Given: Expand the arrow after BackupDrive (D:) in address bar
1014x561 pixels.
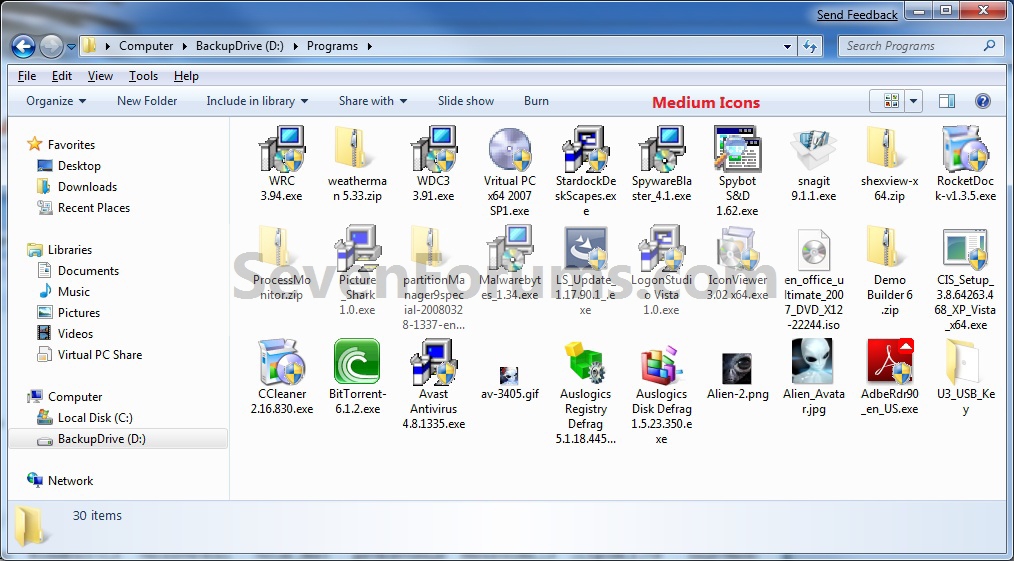Looking at the screenshot, I should pyautogui.click(x=296, y=47).
